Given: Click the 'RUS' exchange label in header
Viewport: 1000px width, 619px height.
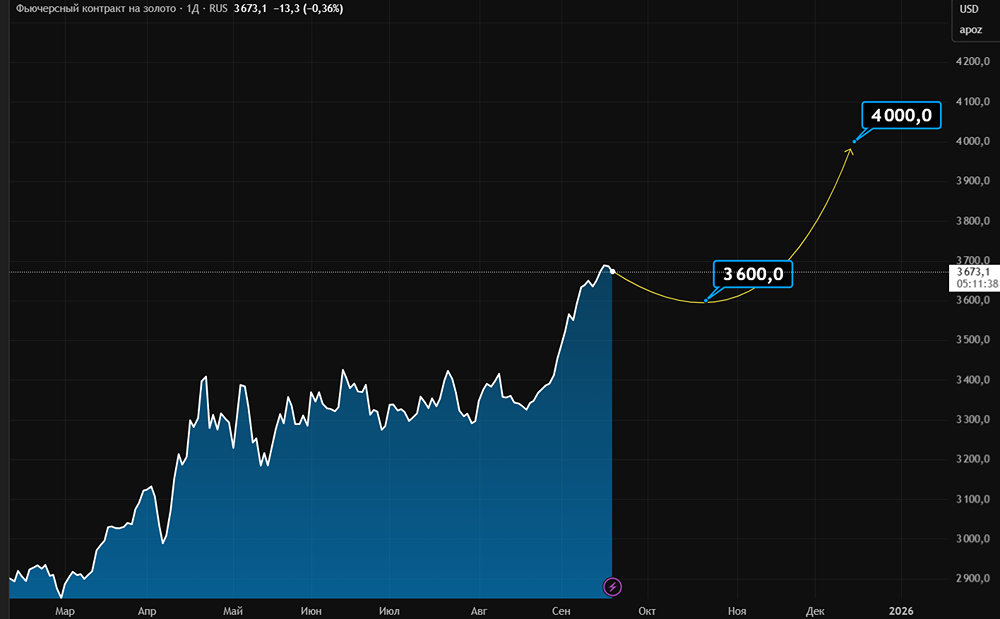Looking at the screenshot, I should coord(218,9).
